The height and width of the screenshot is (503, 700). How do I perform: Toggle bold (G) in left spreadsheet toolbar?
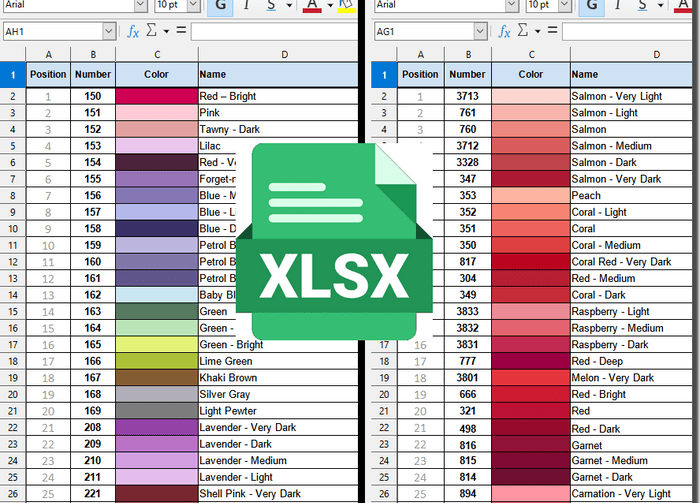pyautogui.click(x=219, y=6)
